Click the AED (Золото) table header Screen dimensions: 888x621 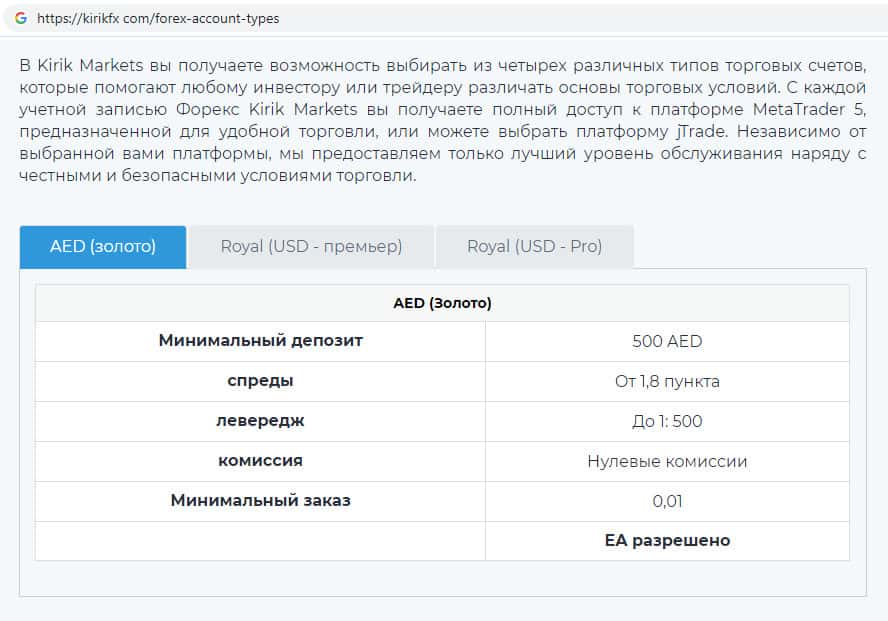click(442, 303)
